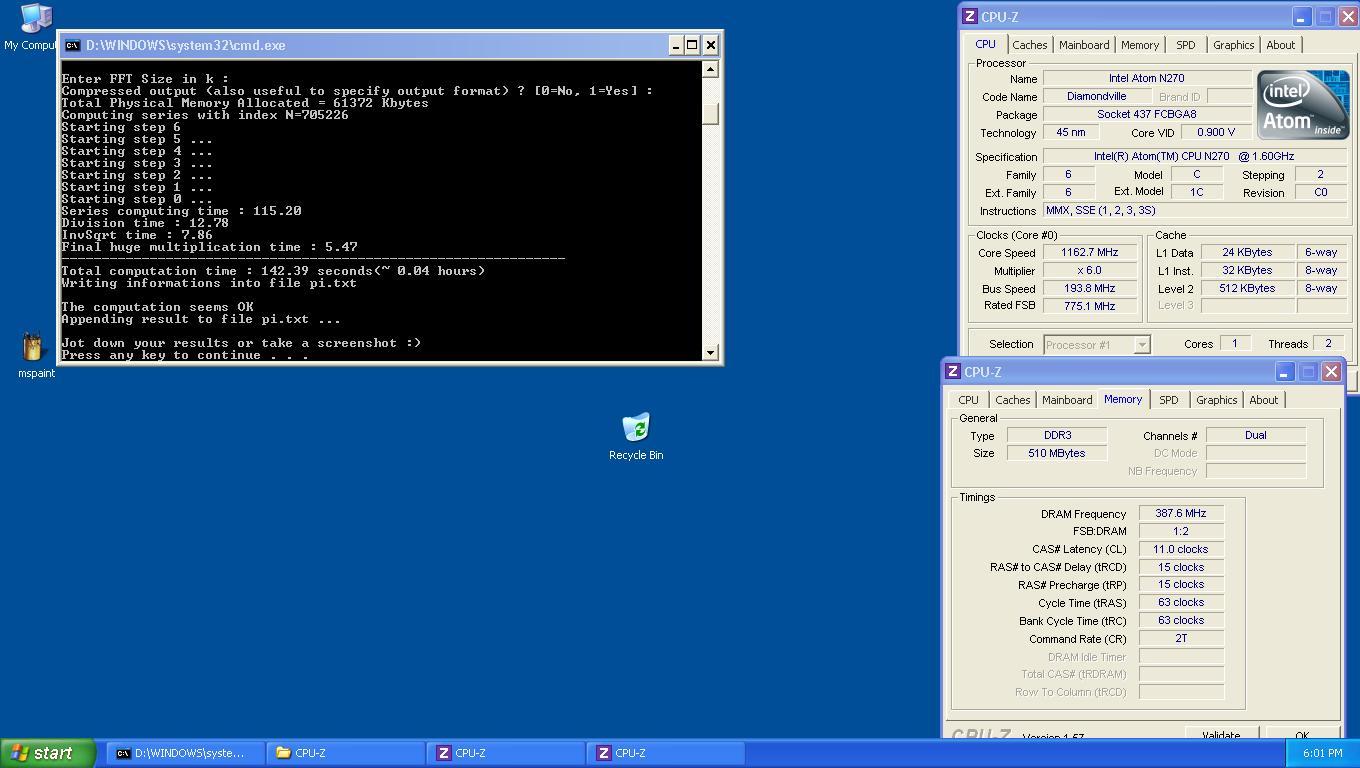The width and height of the screenshot is (1360, 768).
Task: Click the Windows Start button
Action: tap(47, 753)
